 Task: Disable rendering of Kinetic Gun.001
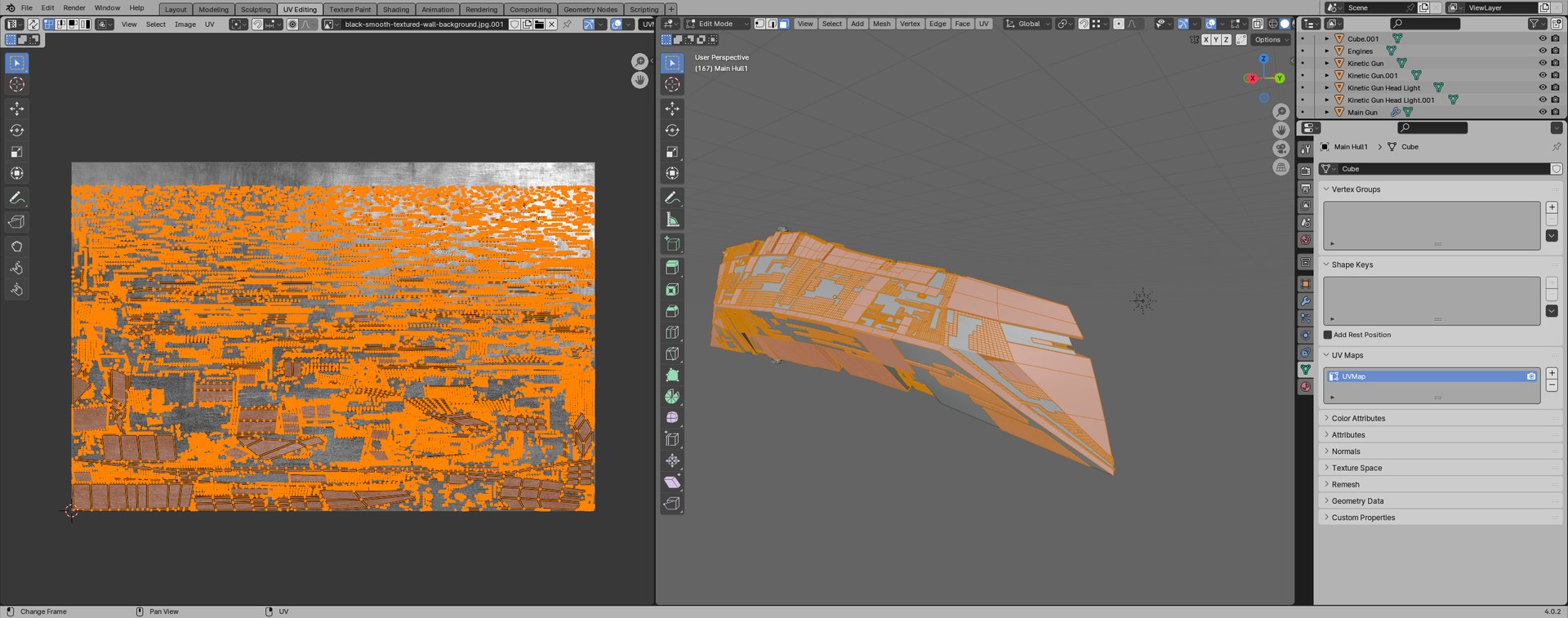[x=1555, y=75]
